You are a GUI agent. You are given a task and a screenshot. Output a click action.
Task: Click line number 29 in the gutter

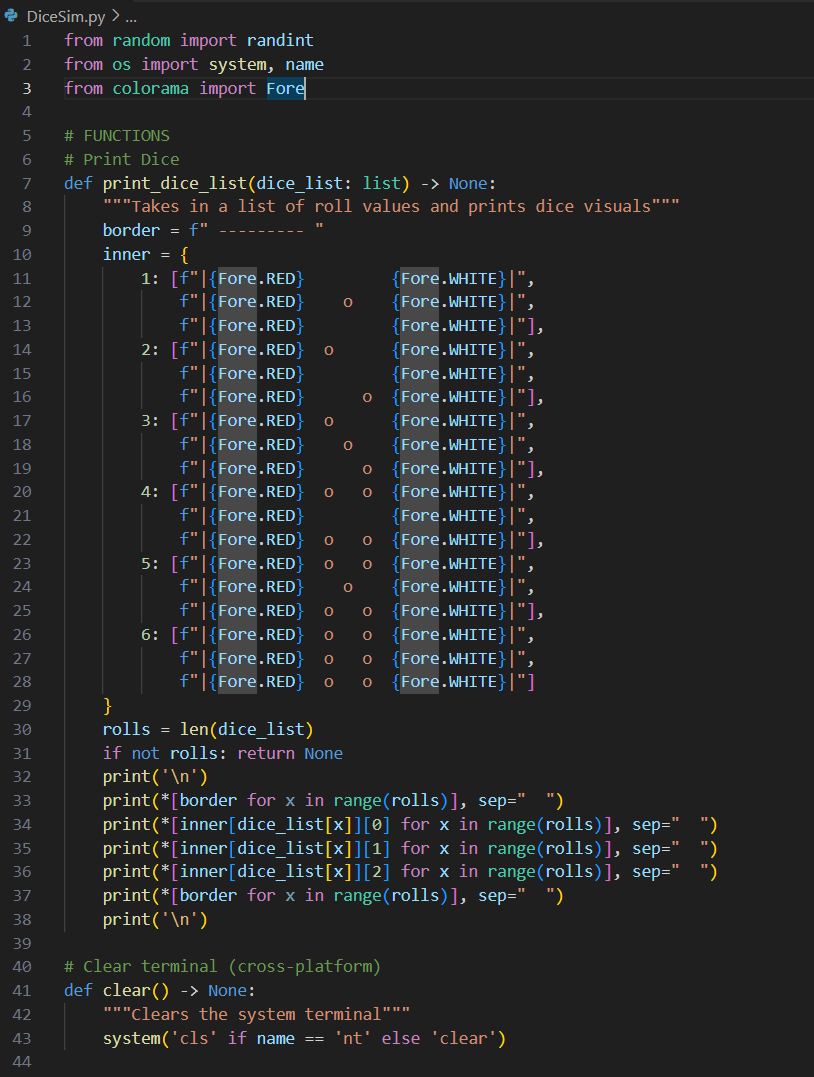tap(22, 705)
